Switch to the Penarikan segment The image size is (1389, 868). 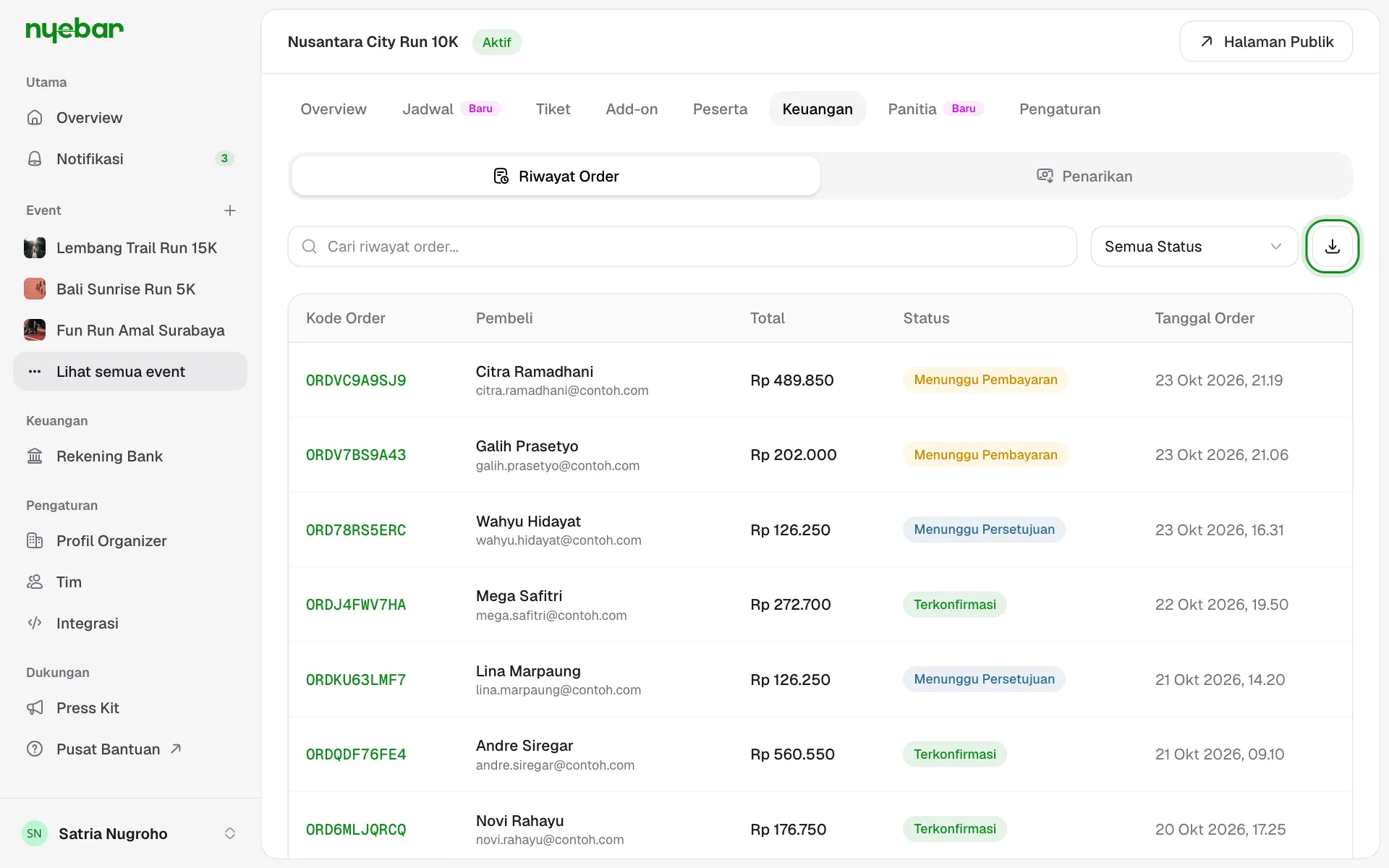point(1084,176)
